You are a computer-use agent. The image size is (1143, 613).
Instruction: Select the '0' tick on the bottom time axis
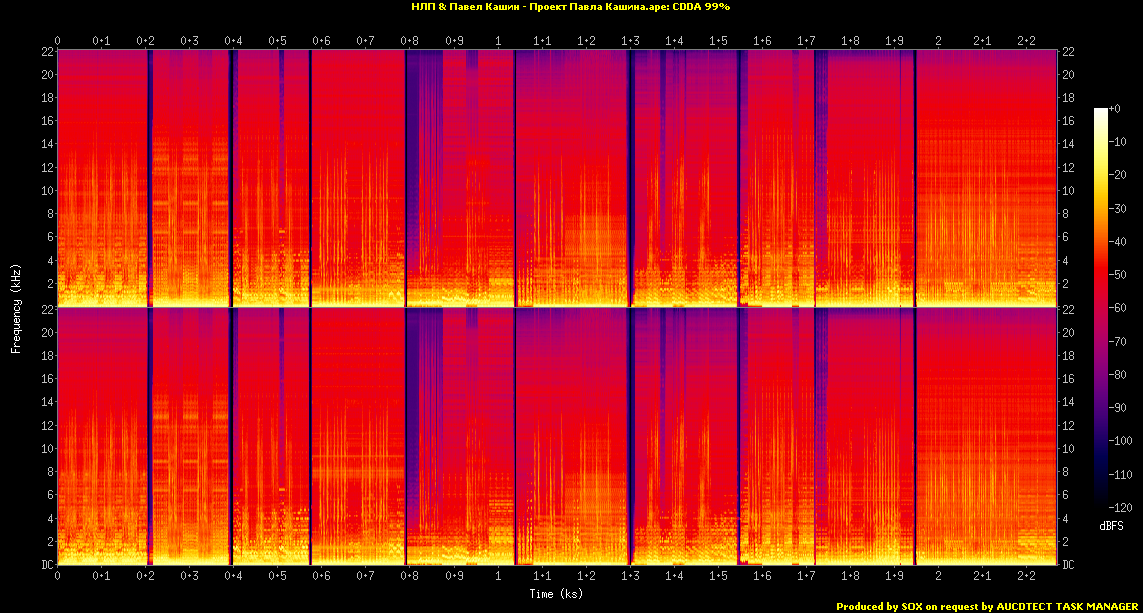click(58, 577)
